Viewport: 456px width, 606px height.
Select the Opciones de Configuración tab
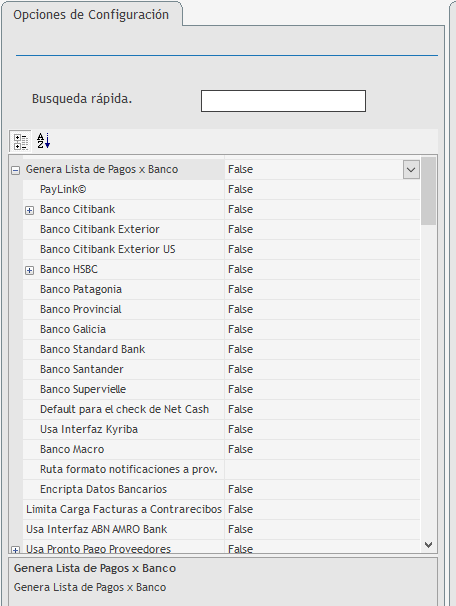coord(91,15)
